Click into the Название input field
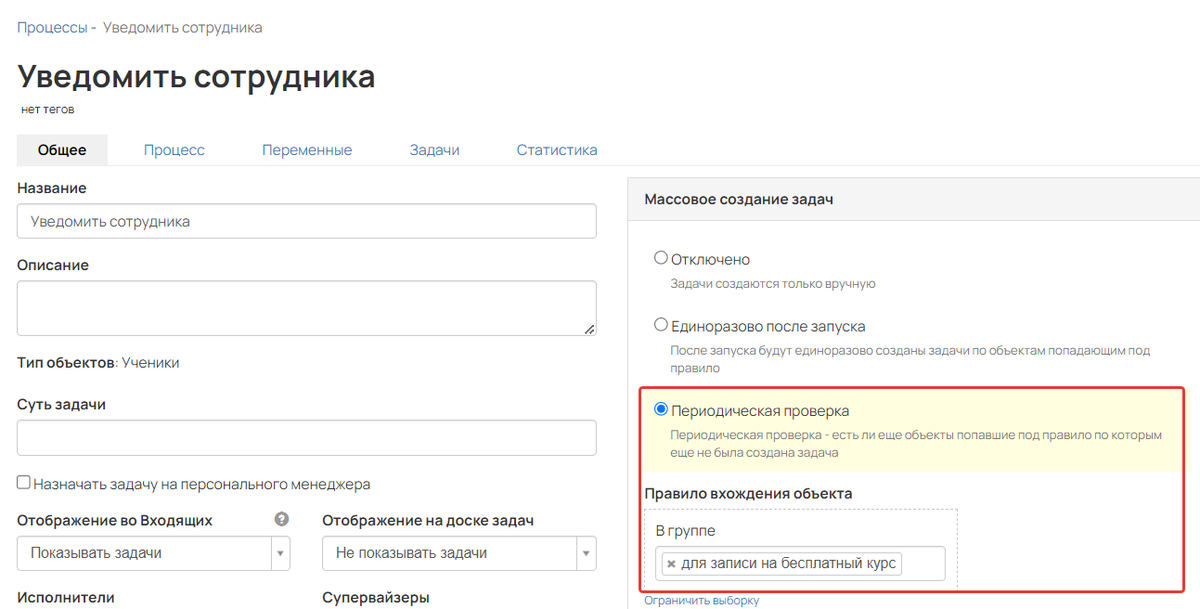Image resolution: width=1200 pixels, height=609 pixels. click(x=306, y=221)
